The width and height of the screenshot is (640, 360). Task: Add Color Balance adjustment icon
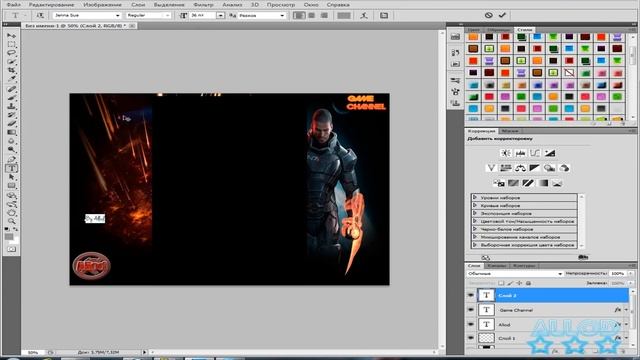(520, 168)
